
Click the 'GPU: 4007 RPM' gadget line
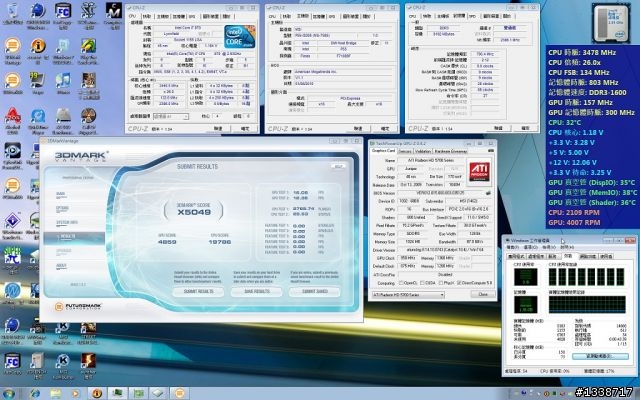[x=574, y=222]
